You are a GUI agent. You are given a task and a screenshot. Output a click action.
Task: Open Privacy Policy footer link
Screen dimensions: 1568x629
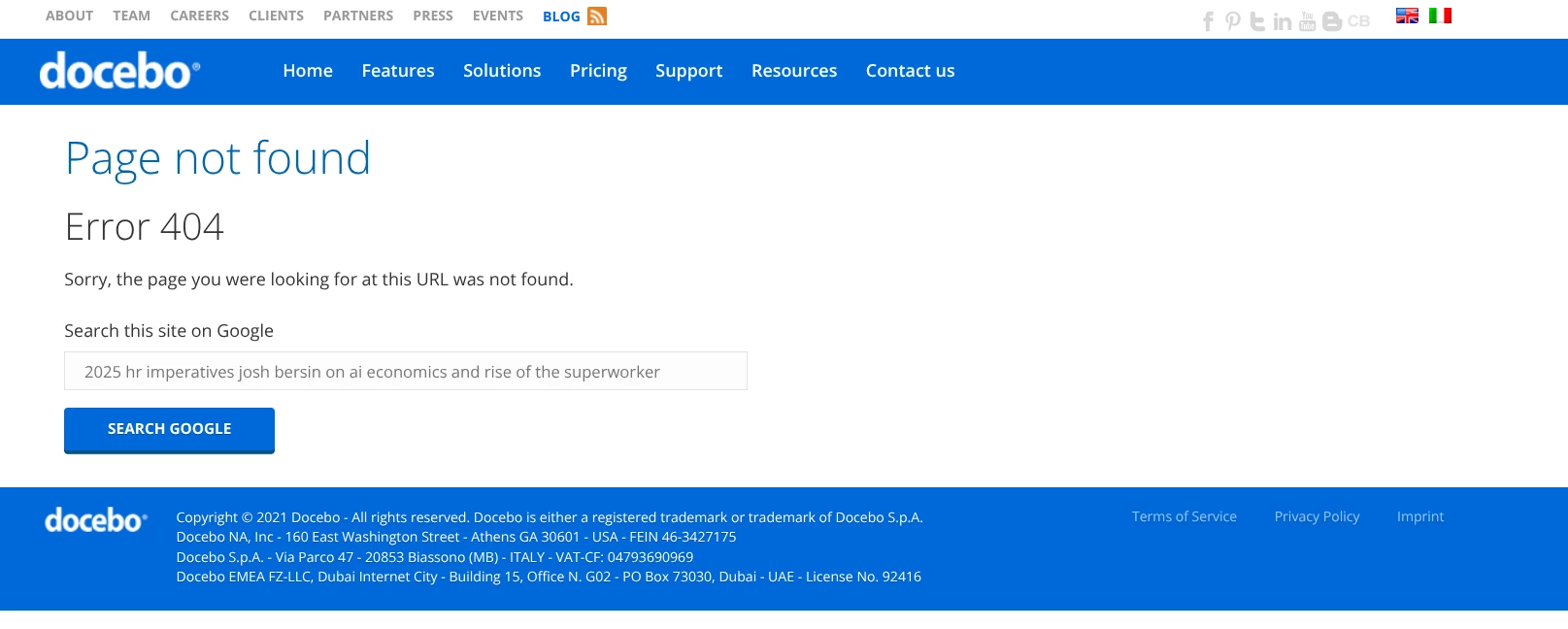pos(1317,516)
